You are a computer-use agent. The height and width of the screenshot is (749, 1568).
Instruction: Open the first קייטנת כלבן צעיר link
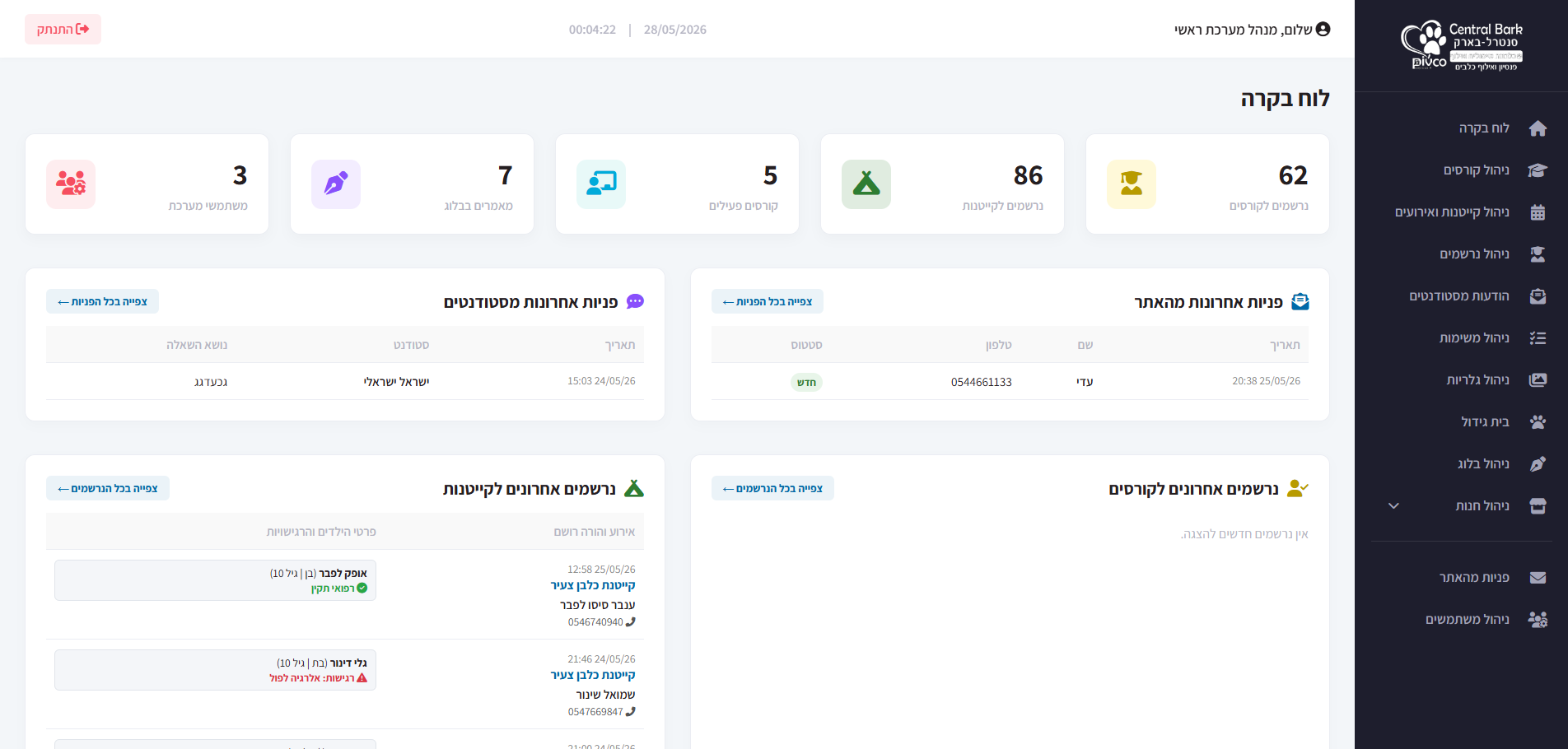593,586
